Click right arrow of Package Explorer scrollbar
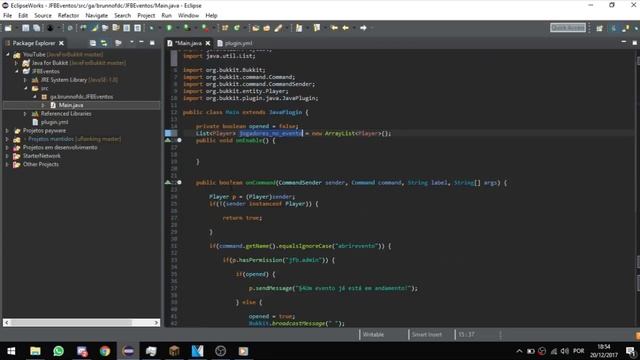The height and width of the screenshot is (360, 640). point(156,322)
